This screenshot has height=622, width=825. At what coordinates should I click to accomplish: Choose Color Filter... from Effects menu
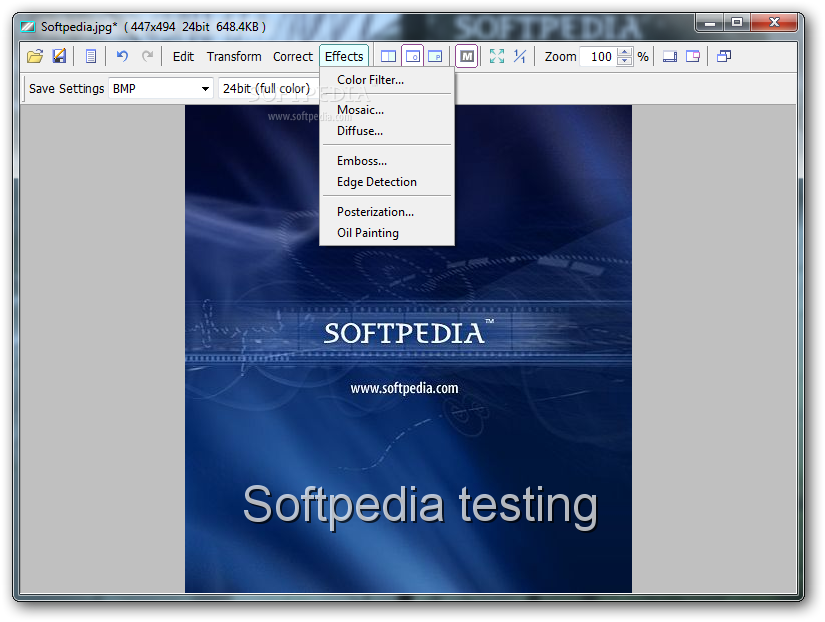[x=387, y=80]
